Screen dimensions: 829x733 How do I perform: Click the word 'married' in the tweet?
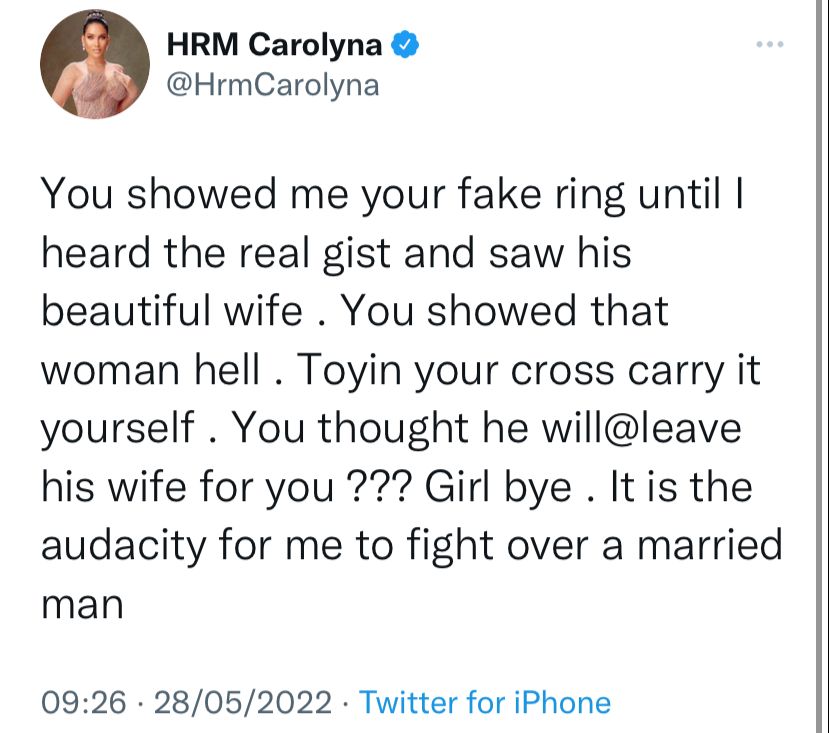(x=710, y=546)
